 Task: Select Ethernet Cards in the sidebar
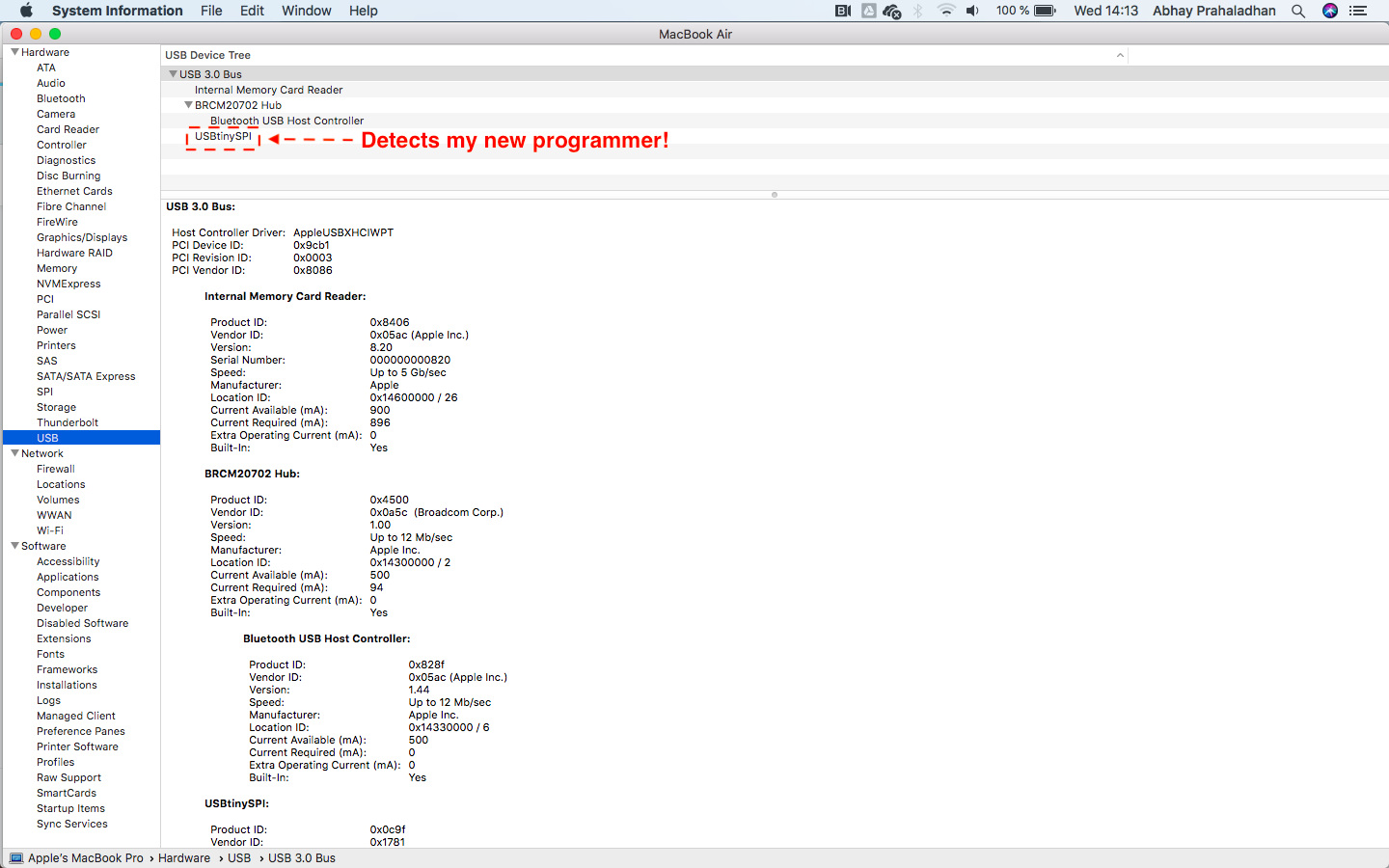coord(74,191)
